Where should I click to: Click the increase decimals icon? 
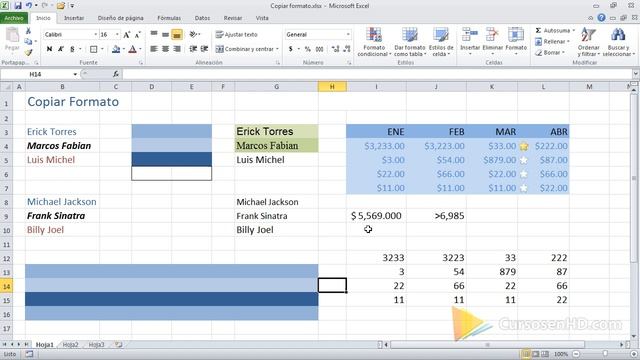(336, 49)
